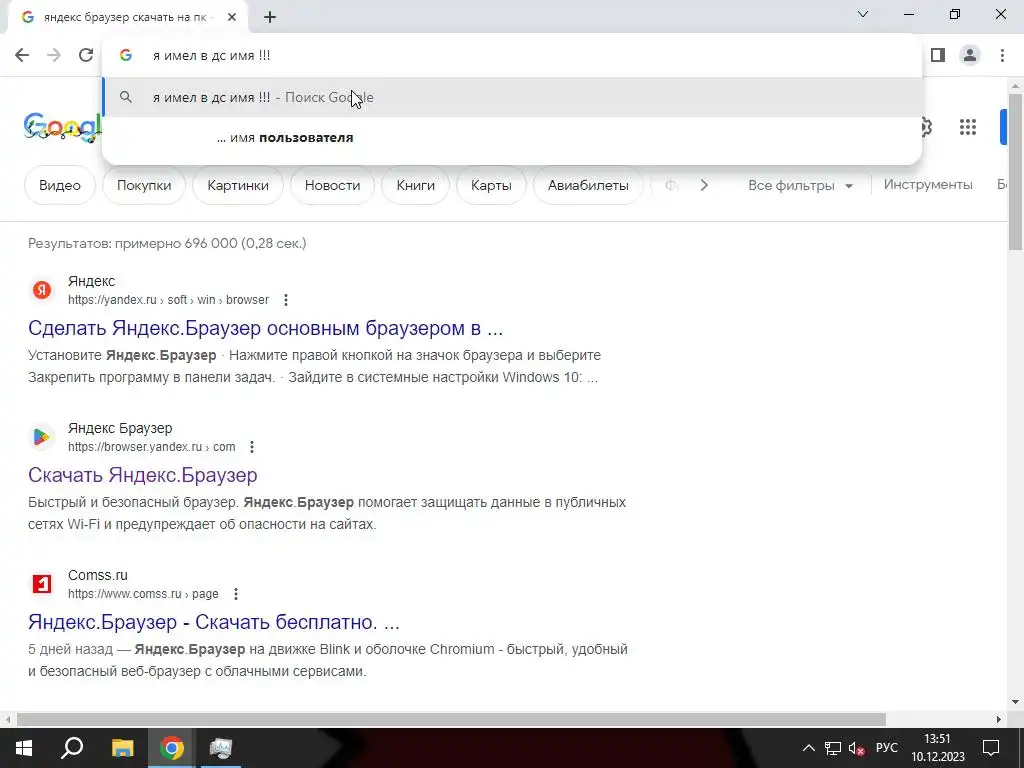Screen dimensions: 1024x768
Task: Open three-dot options for browser.yandex.ru result
Action: [251, 447]
